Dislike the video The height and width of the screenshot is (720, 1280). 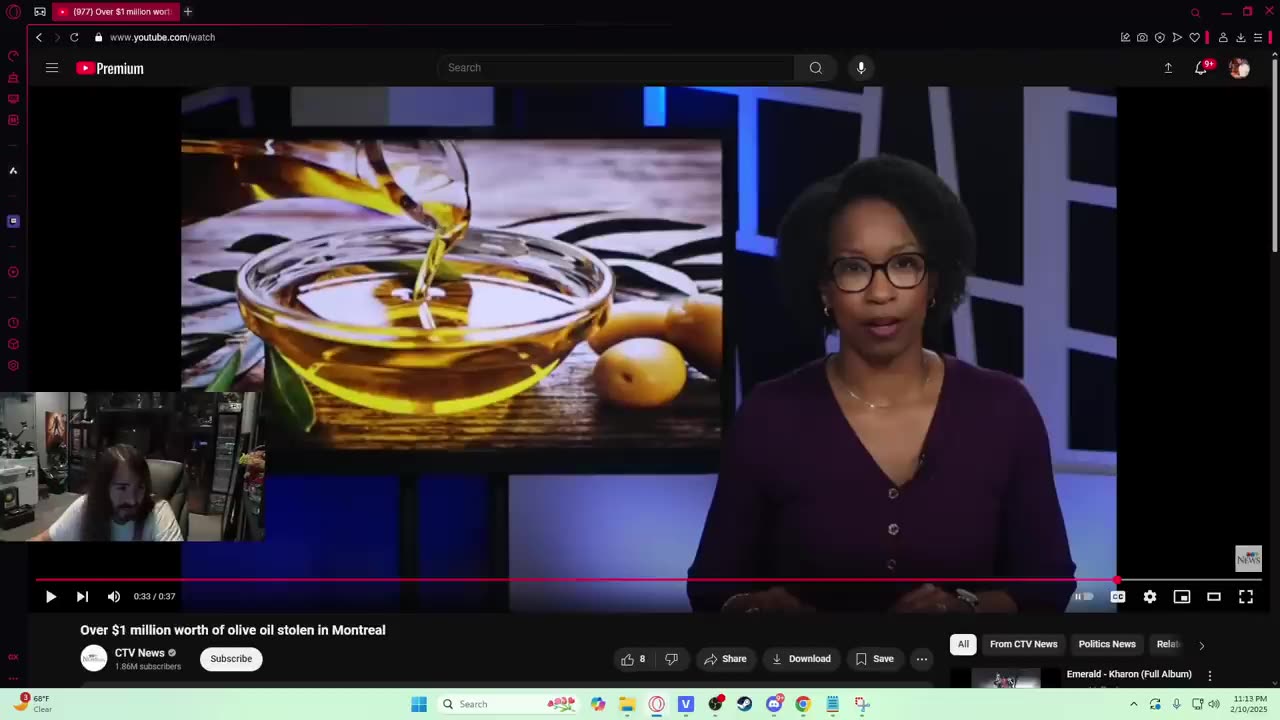(672, 659)
